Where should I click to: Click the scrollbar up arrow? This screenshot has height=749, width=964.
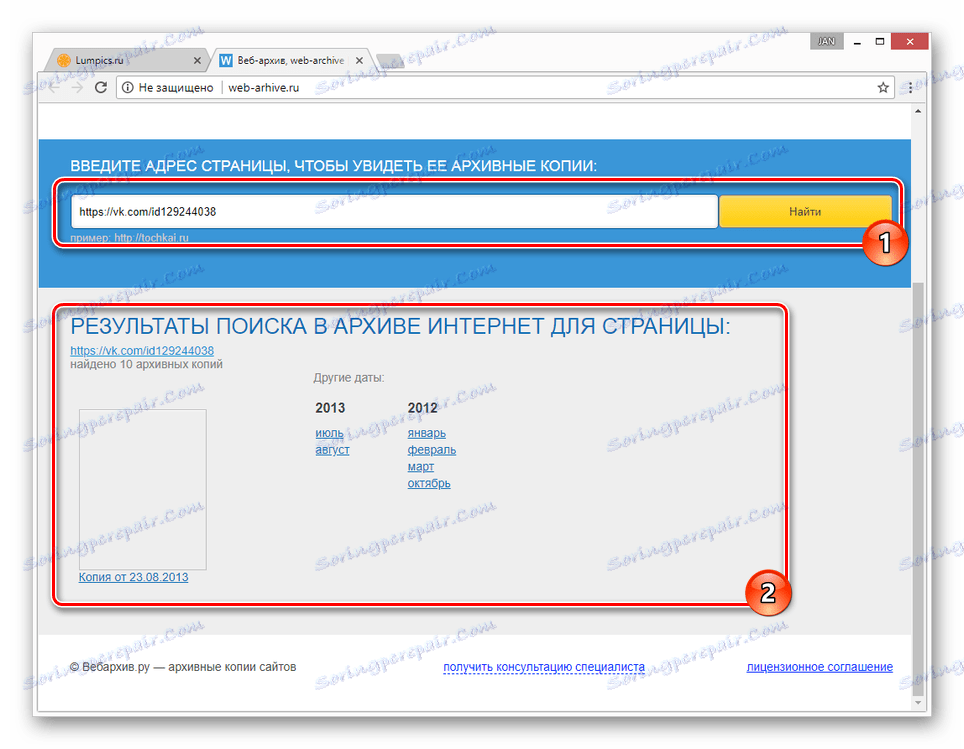918,111
